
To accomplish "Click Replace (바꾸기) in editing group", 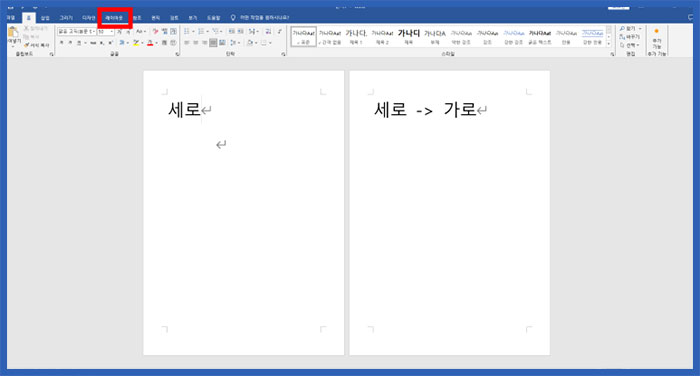I will (629, 37).
